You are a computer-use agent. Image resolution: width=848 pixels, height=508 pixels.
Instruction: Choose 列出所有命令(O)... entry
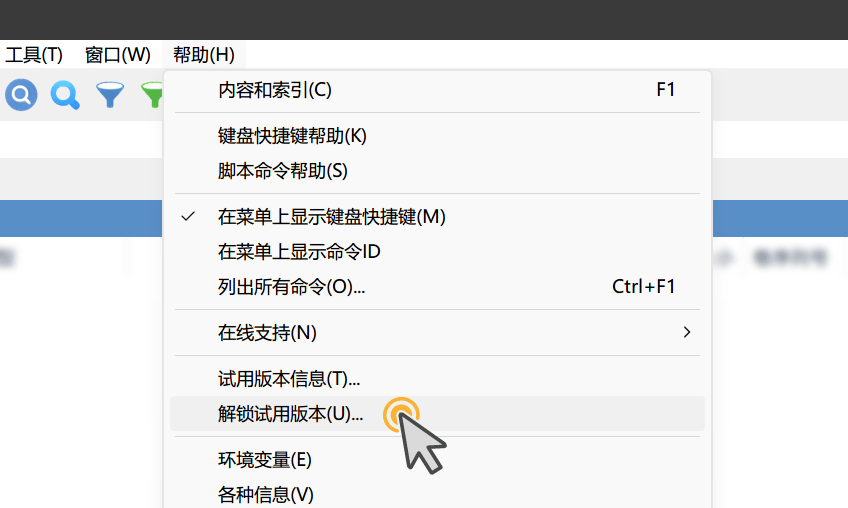point(437,287)
